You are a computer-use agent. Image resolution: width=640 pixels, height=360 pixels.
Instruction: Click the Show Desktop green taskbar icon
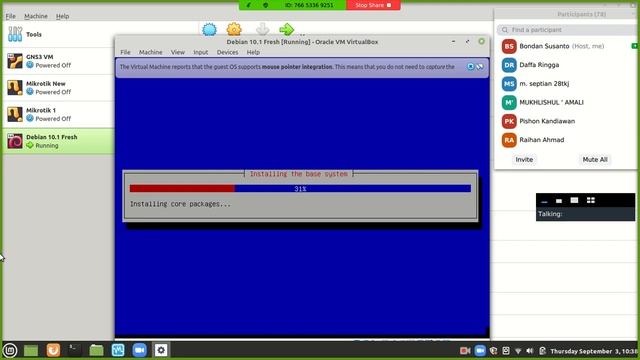tap(31, 350)
